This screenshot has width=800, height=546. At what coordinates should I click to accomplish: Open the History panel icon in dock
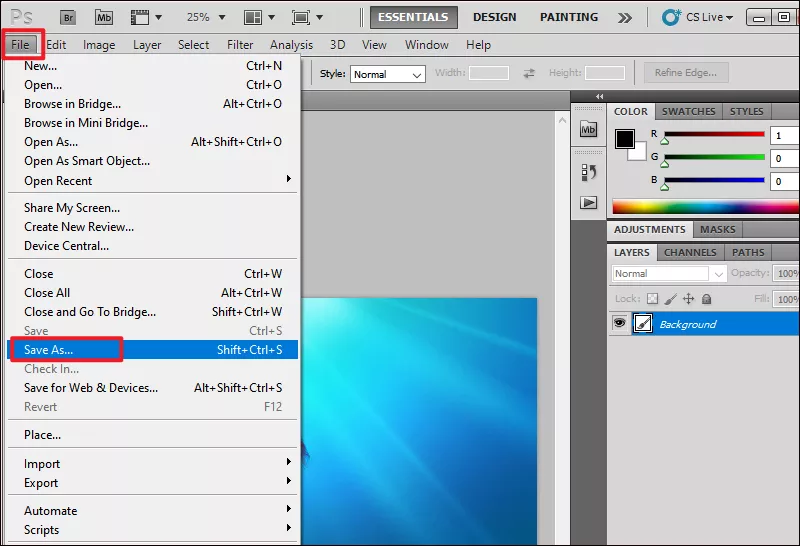(588, 172)
